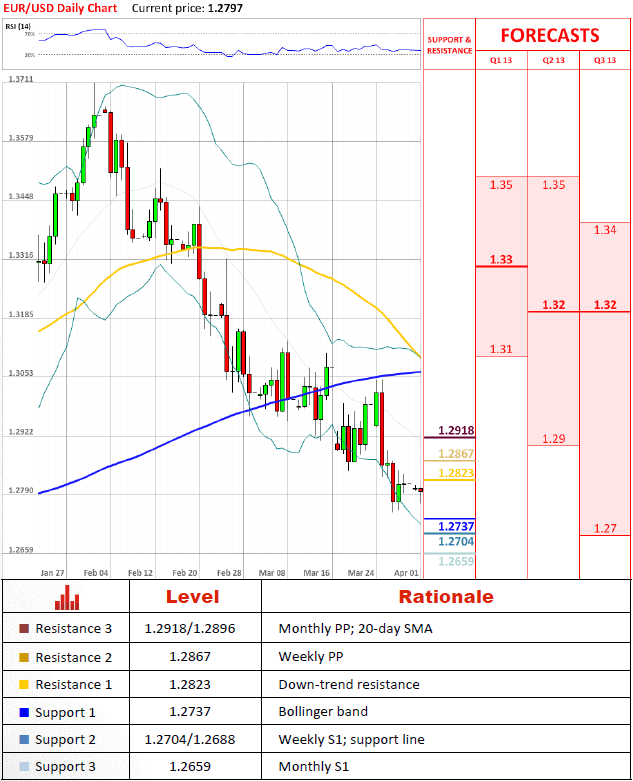Viewport: 633px width, 781px height.
Task: Click the SUPPORT & RESISTANCE column header
Action: 449,45
